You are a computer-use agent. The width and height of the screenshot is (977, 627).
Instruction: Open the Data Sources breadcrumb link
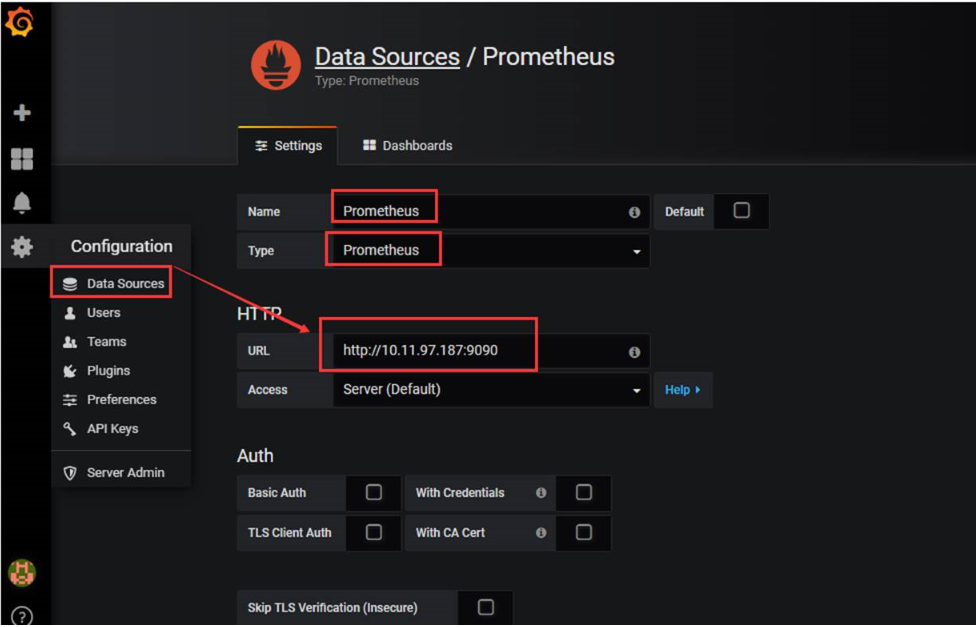[x=387, y=57]
